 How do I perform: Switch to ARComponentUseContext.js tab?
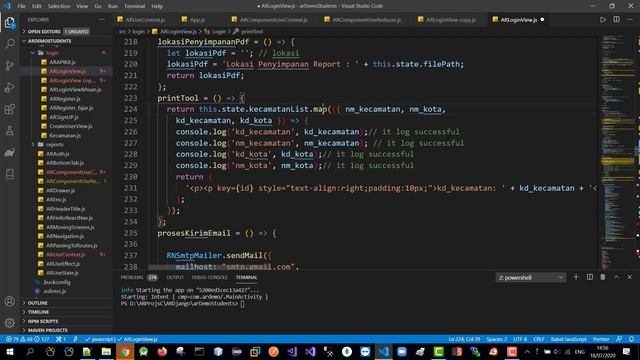(x=273, y=20)
